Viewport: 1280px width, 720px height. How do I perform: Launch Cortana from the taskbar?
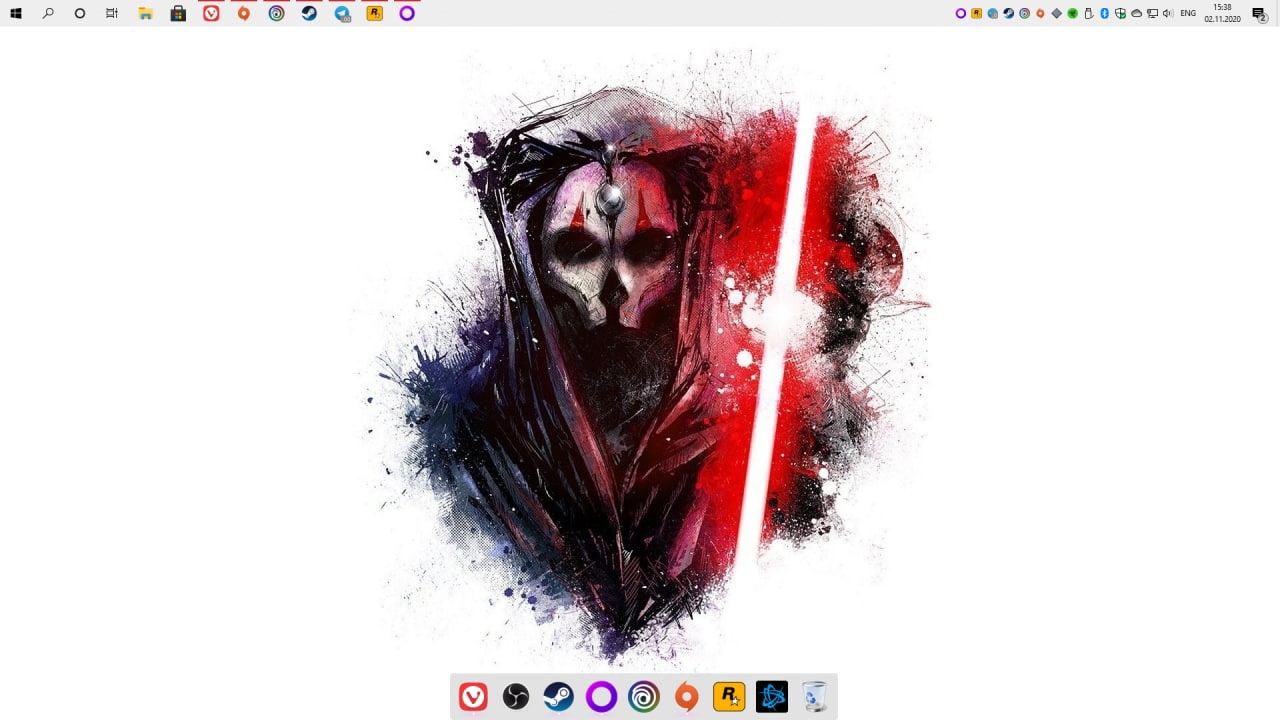(x=80, y=14)
